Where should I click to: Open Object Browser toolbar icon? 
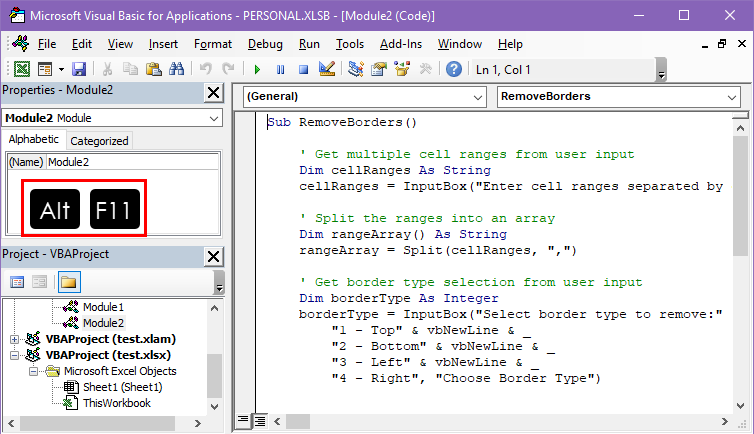(402, 69)
